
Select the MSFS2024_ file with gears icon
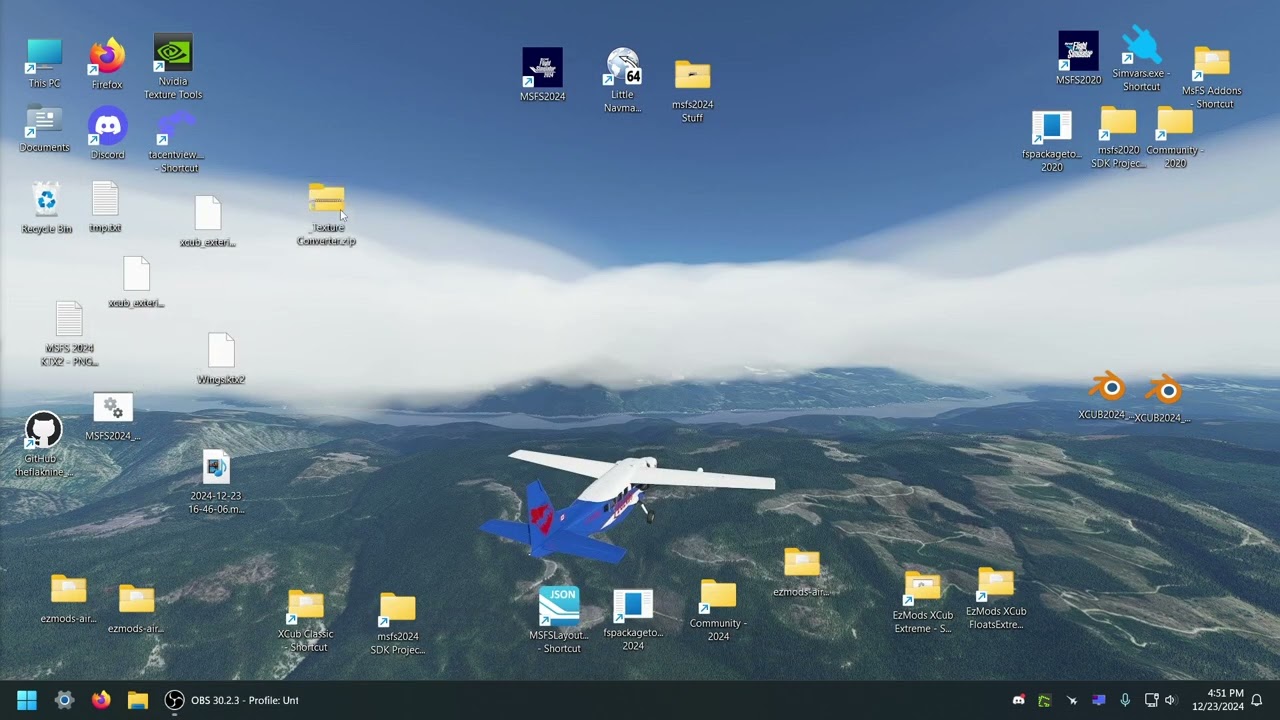(112, 417)
